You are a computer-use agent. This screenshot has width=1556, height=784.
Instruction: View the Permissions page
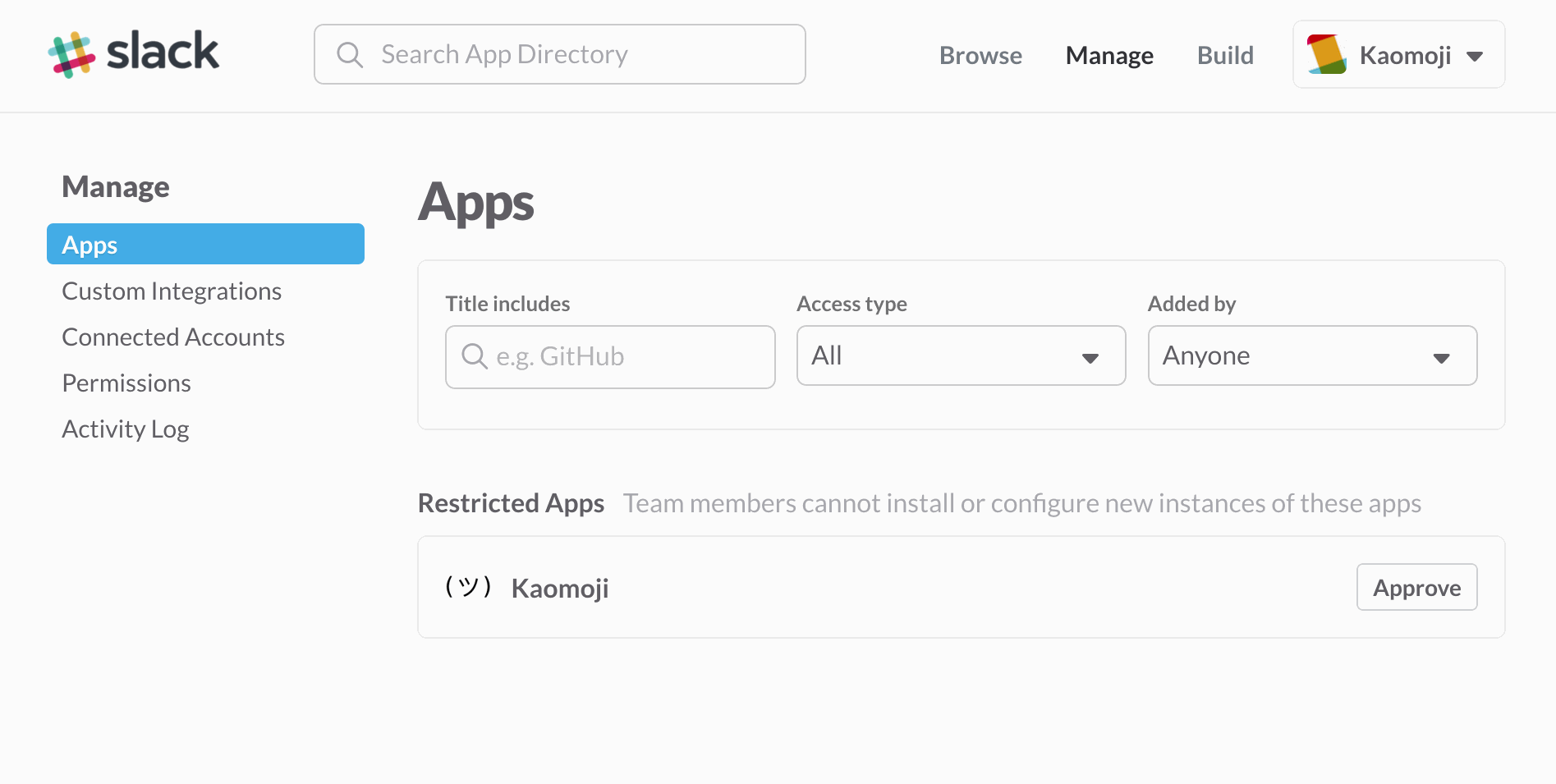126,383
